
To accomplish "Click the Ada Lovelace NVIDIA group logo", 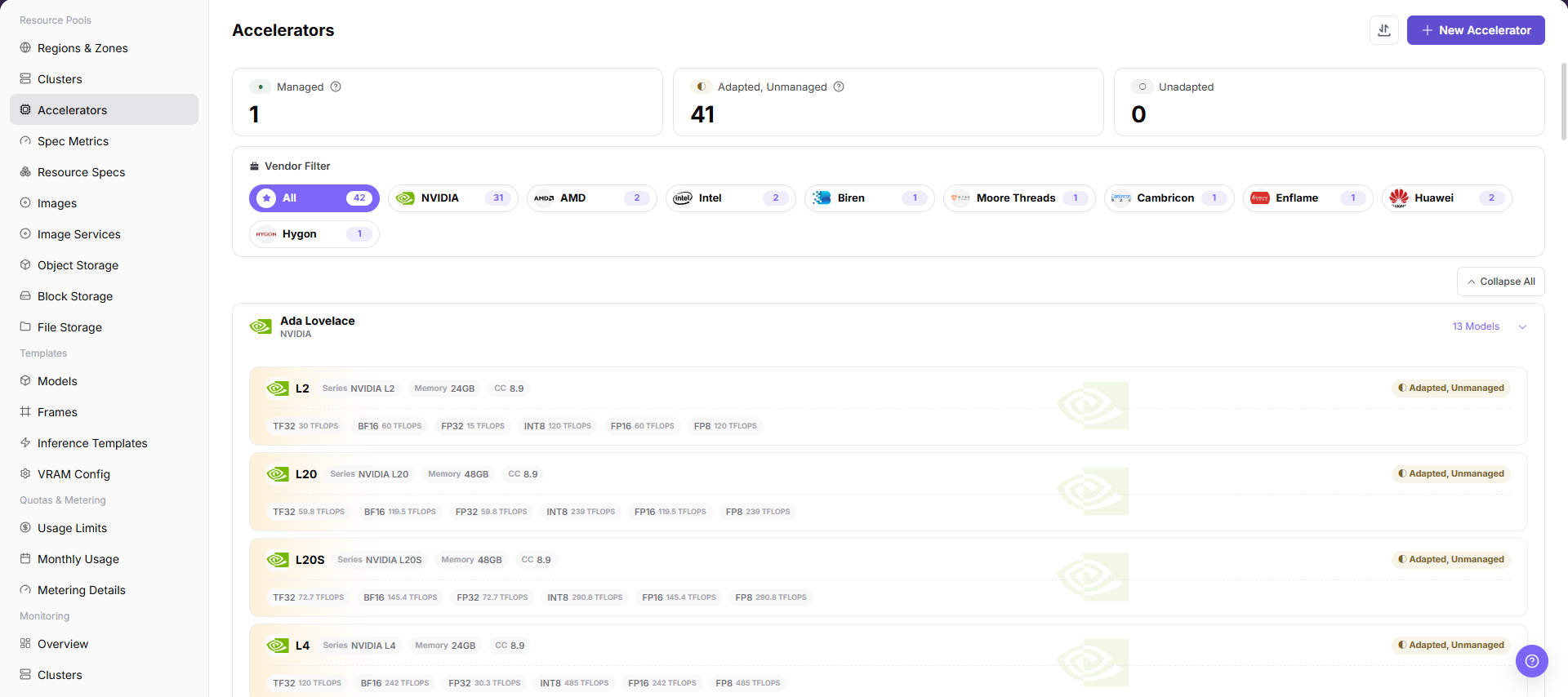I will (x=261, y=326).
